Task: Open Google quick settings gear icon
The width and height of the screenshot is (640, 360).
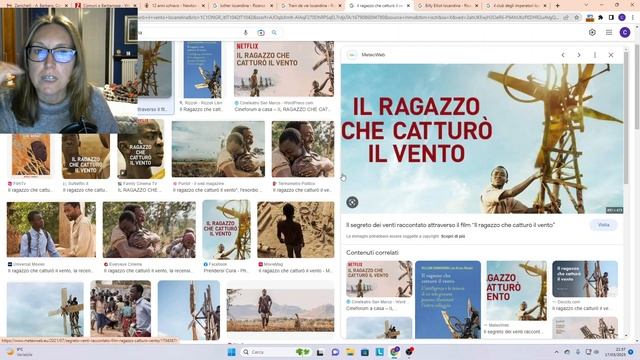Action: click(592, 32)
